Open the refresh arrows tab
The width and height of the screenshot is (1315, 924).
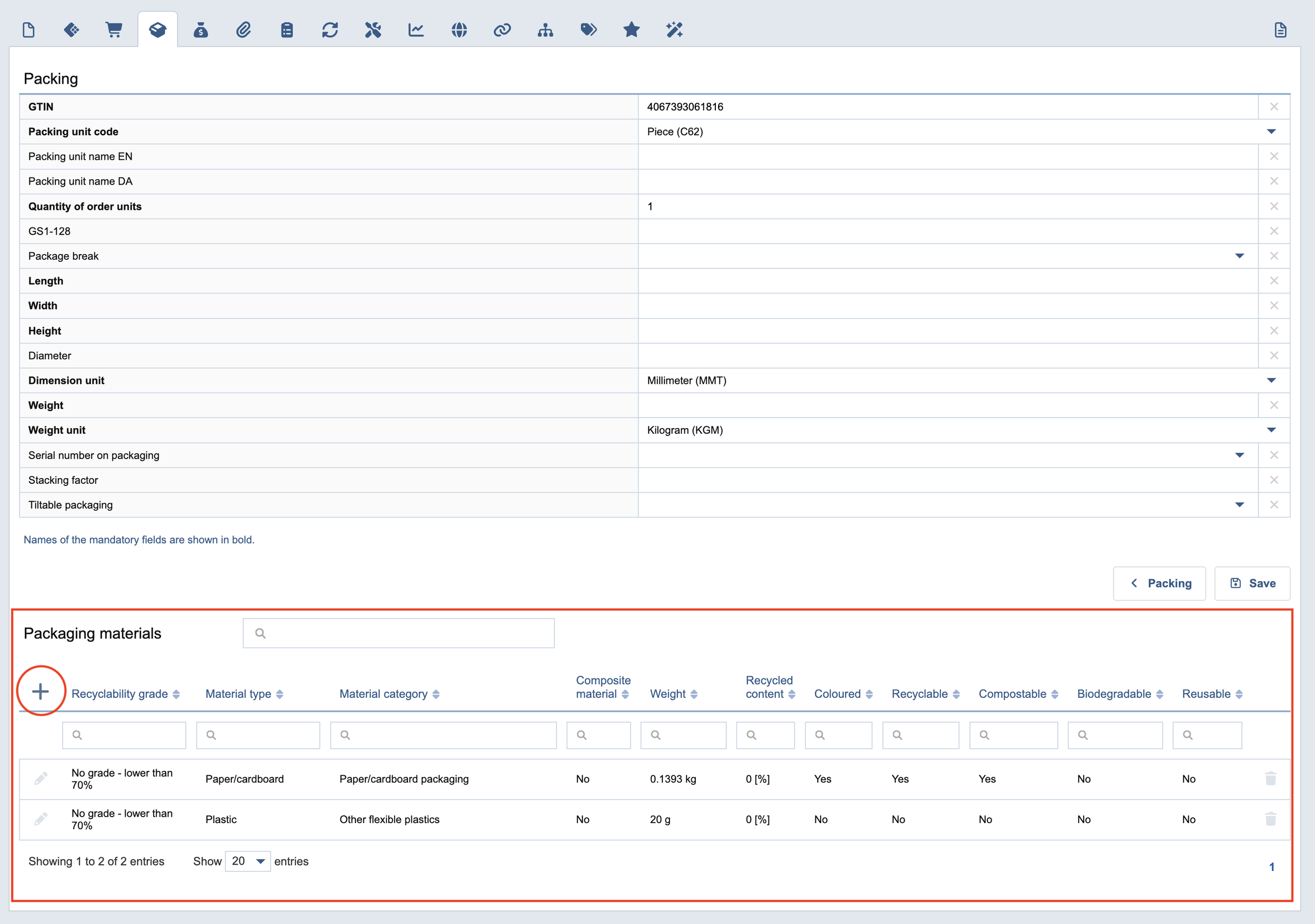330,30
